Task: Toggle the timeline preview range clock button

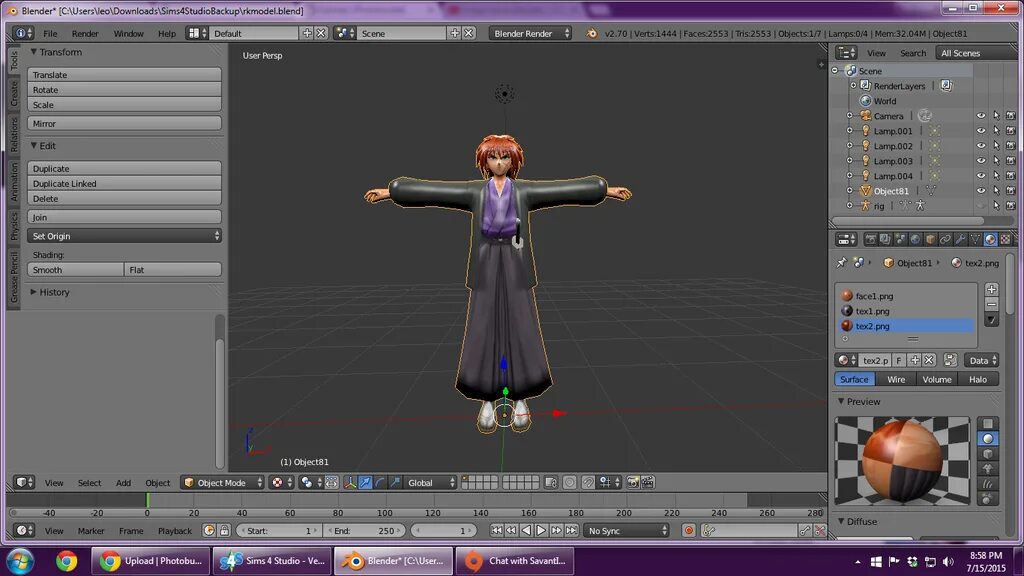Action: [x=209, y=531]
